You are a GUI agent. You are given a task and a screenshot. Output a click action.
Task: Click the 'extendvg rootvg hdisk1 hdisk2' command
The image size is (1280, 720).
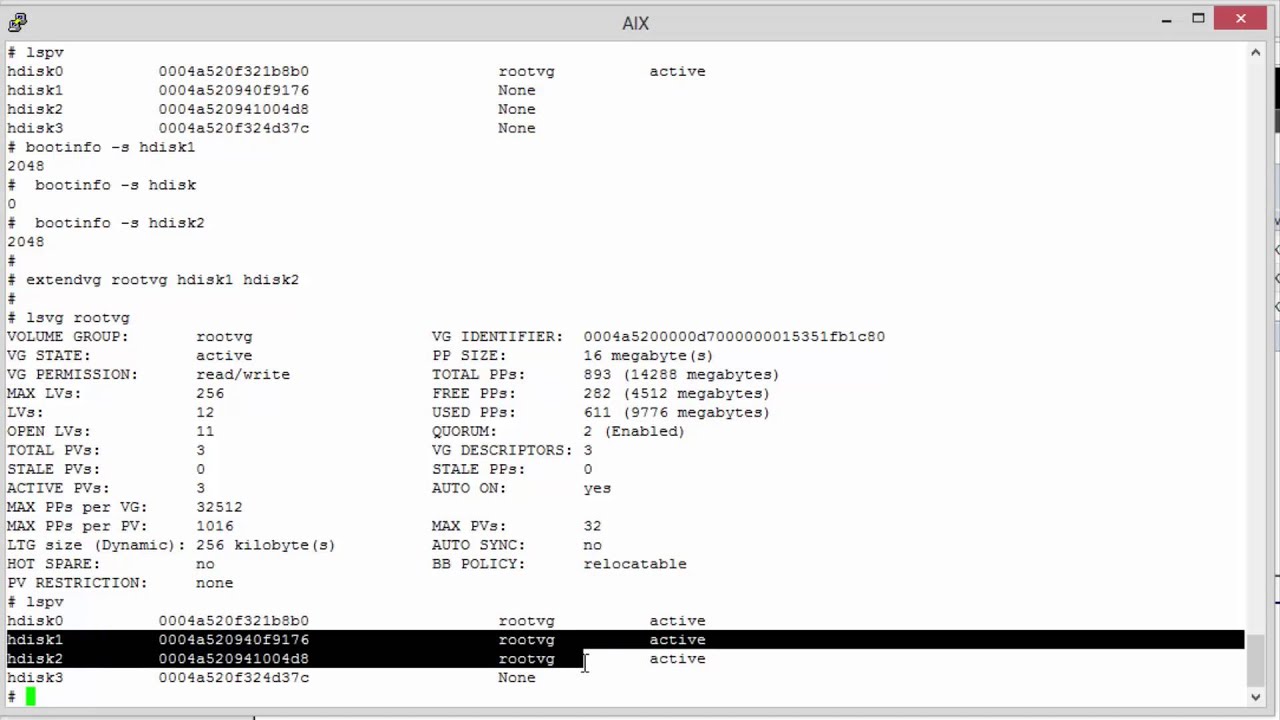162,280
